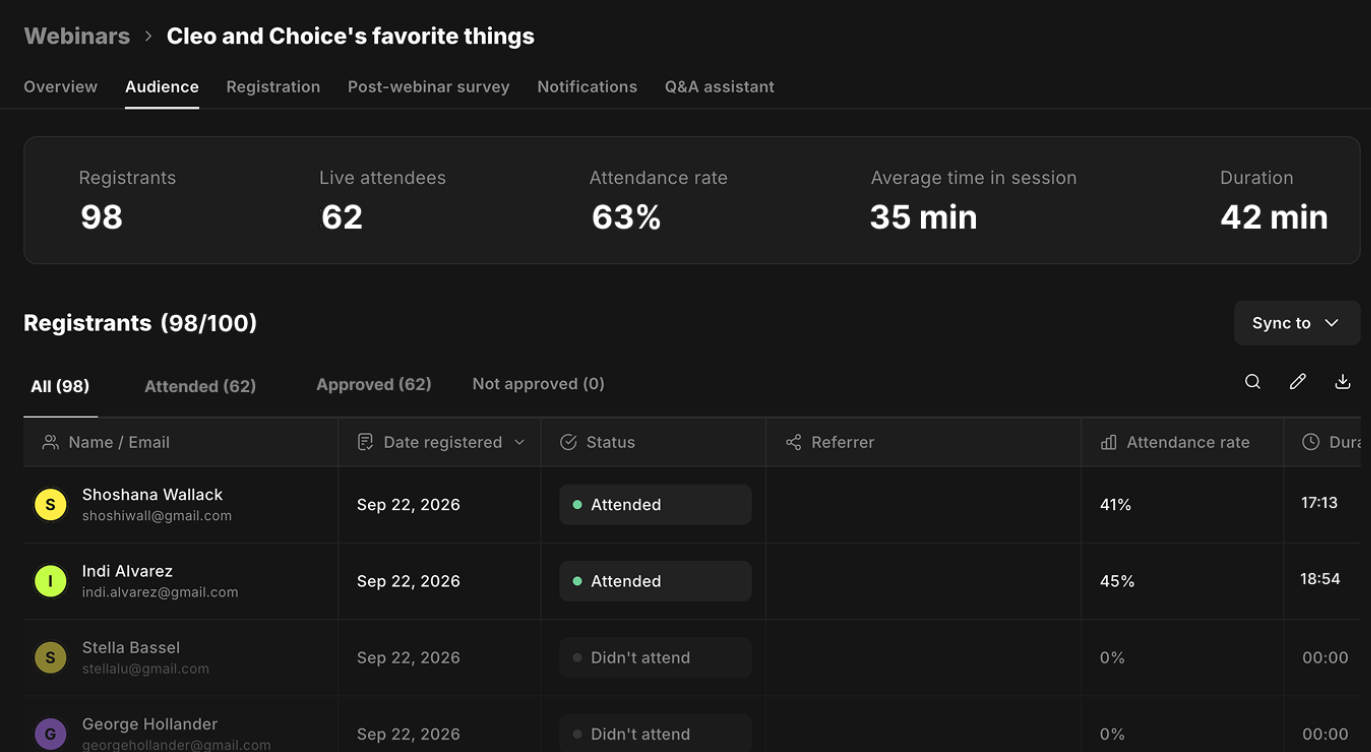Click the Attendance rate column chart icon

(x=1109, y=442)
